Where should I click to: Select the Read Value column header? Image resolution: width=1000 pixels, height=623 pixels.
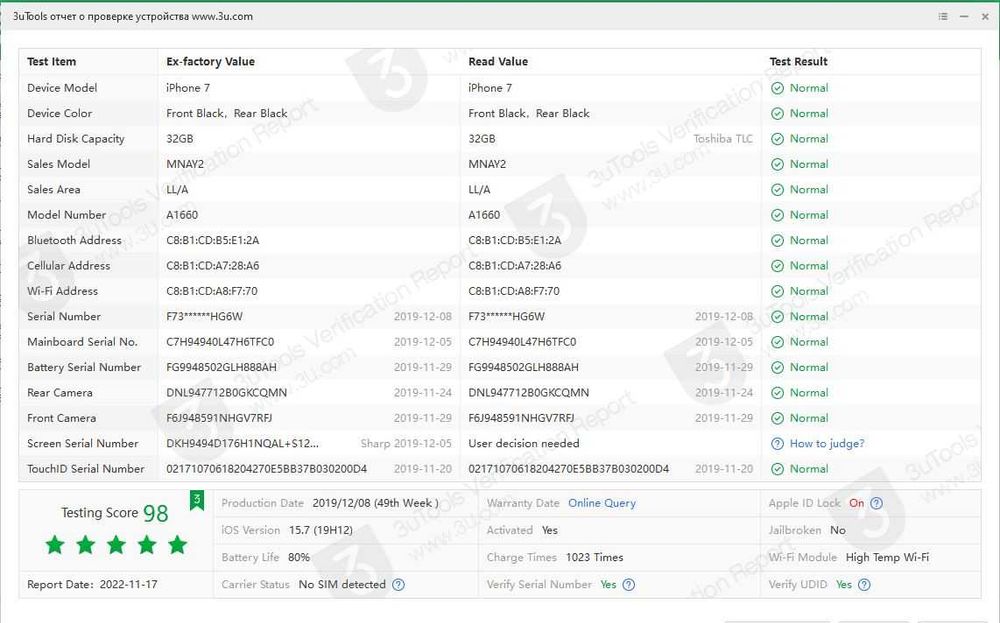(x=498, y=62)
